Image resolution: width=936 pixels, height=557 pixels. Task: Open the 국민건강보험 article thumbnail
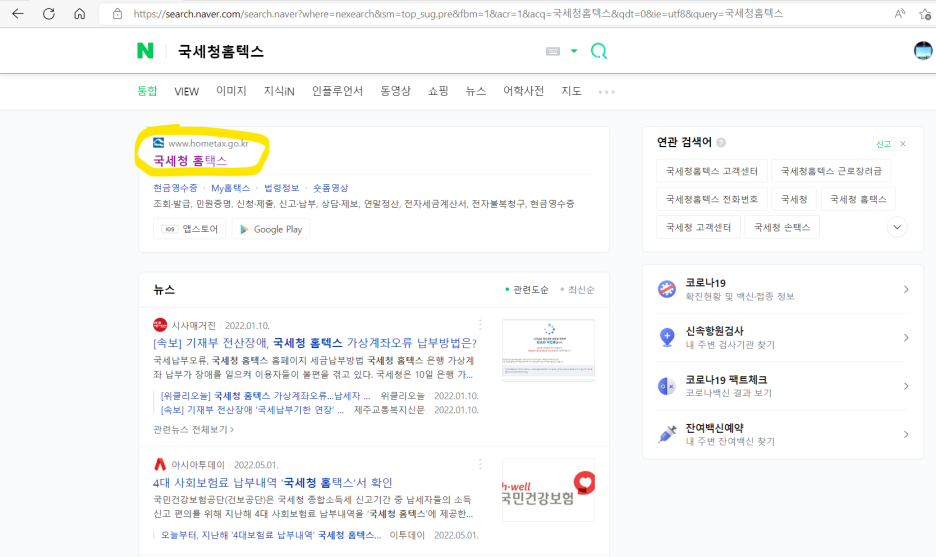pos(548,490)
